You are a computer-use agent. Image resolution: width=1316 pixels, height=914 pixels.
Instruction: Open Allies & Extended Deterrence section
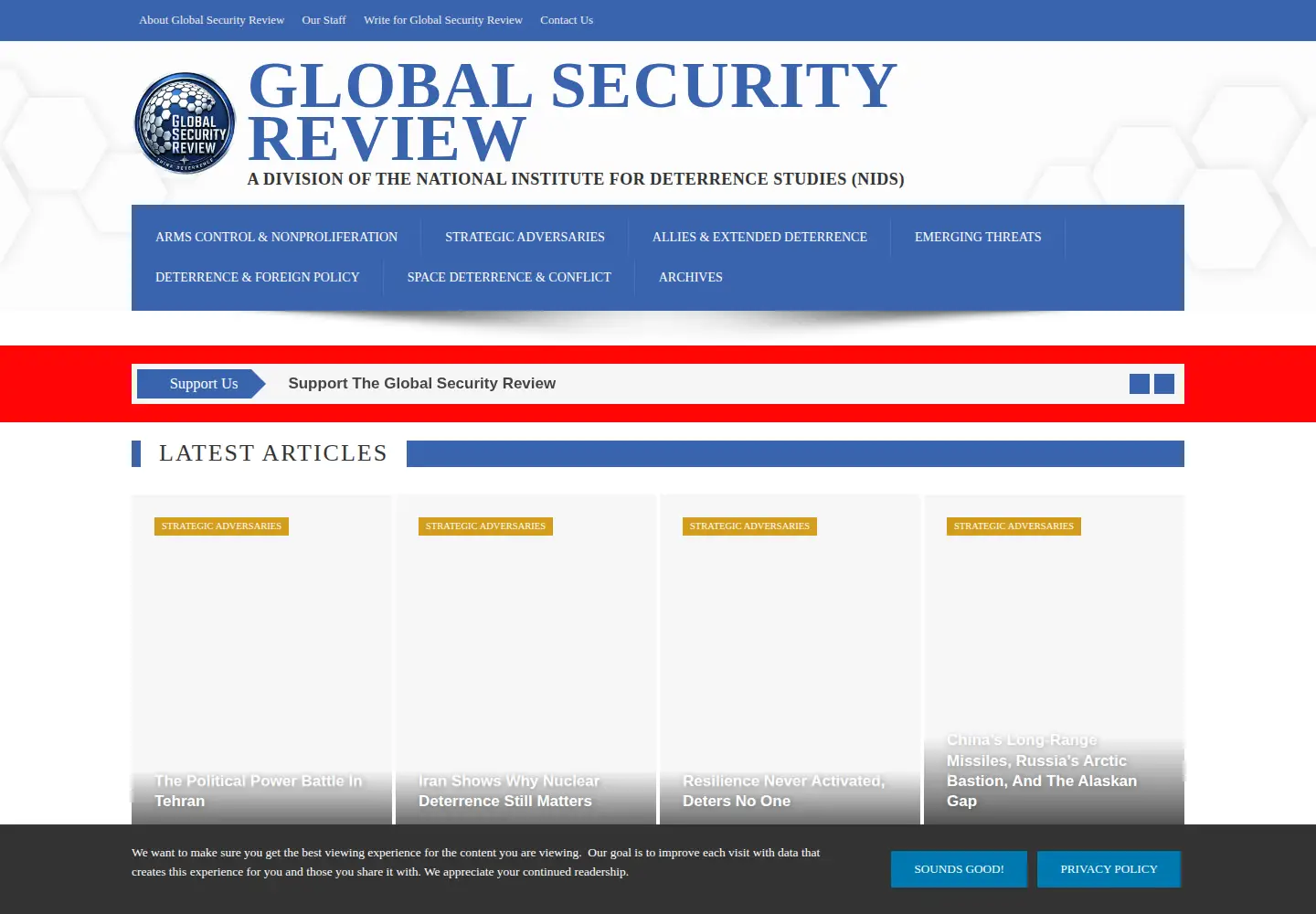click(759, 237)
